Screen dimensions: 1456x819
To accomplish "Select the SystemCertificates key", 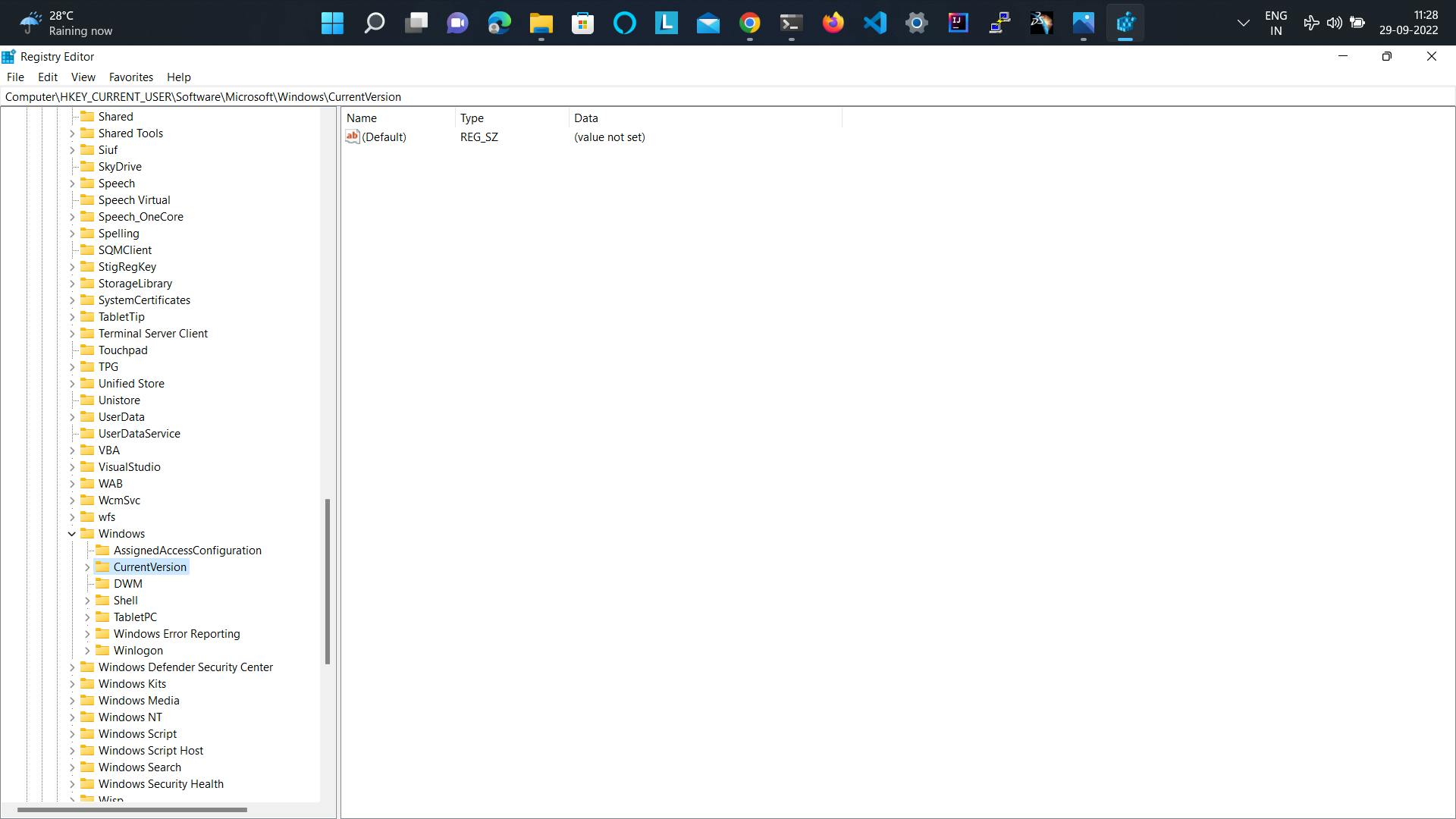I will coord(144,300).
